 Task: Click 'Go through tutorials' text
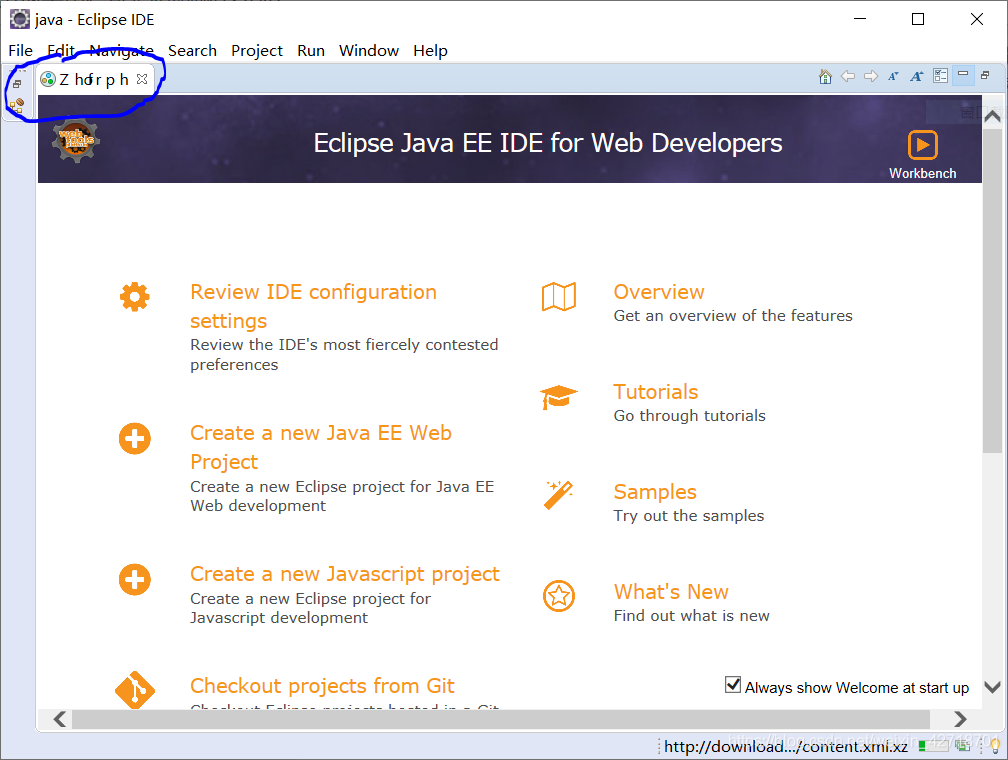(x=689, y=415)
